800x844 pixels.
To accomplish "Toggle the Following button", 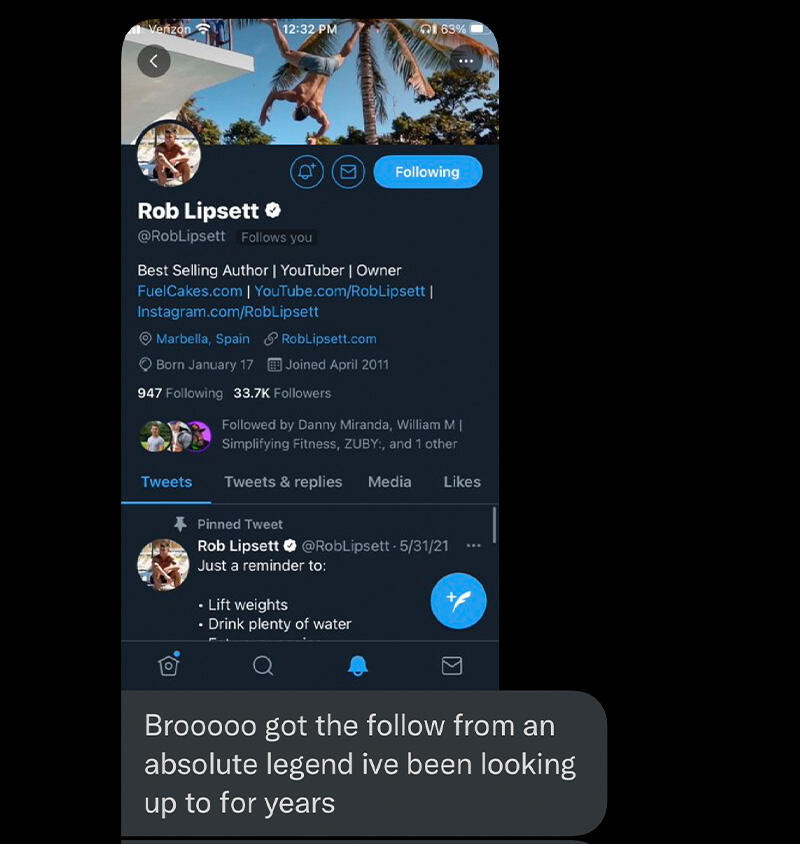I will coord(427,172).
